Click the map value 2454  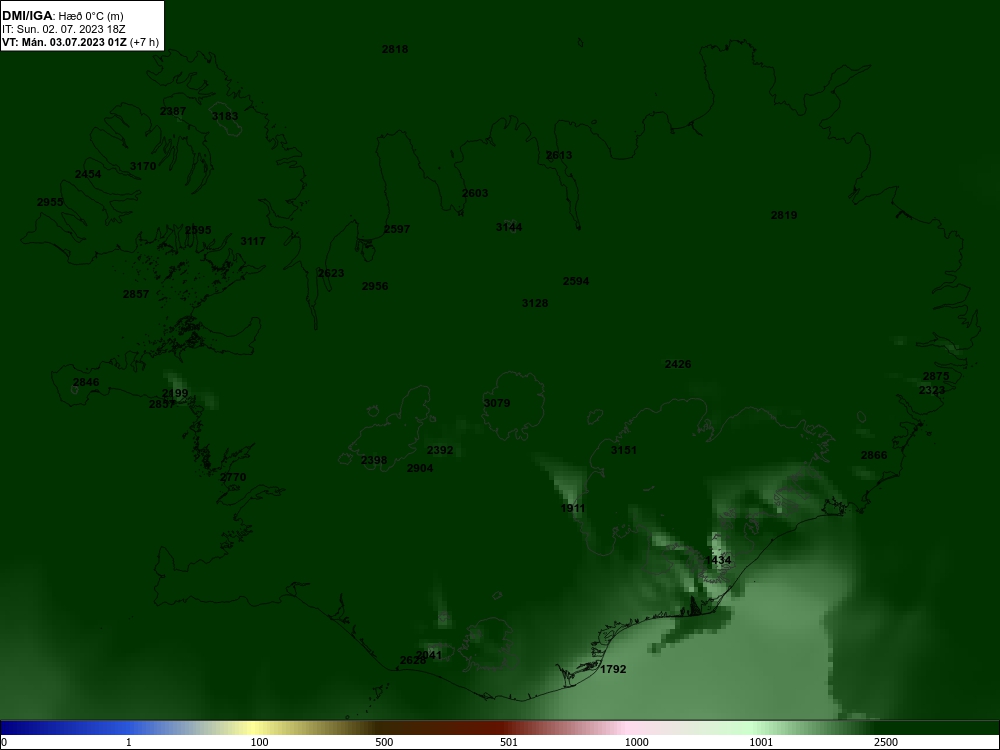(88, 175)
